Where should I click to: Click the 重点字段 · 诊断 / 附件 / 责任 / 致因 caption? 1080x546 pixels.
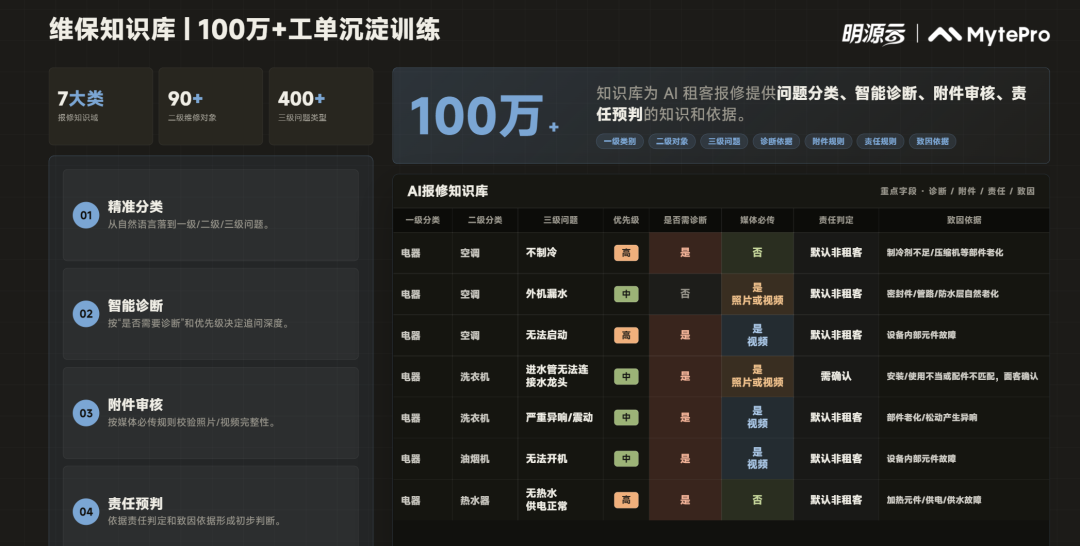957,191
